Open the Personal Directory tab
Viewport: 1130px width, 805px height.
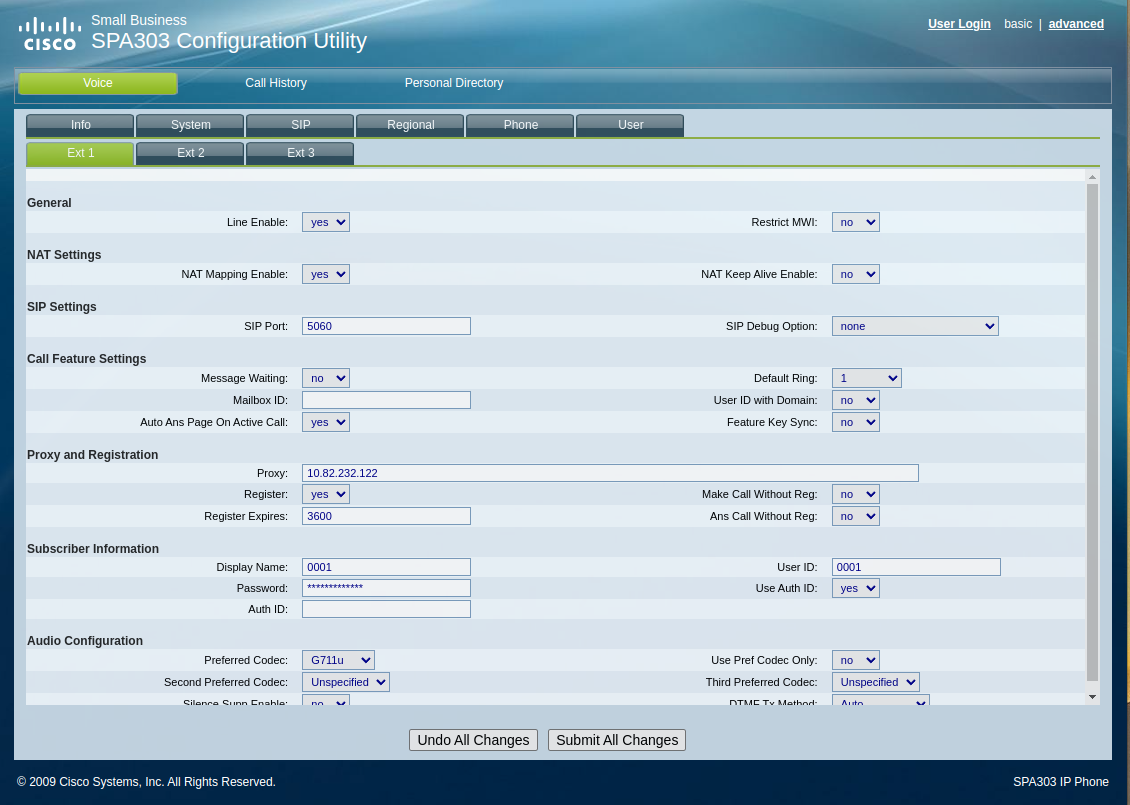click(x=454, y=83)
